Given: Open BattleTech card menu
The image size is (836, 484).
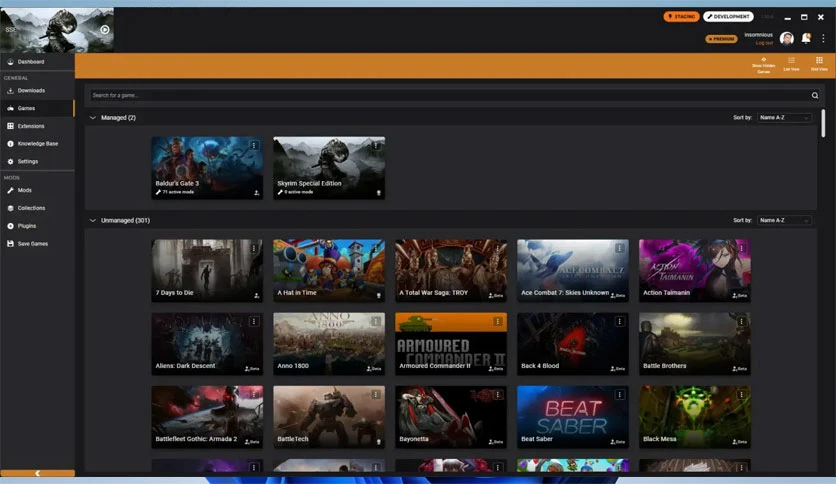Looking at the screenshot, I should click(x=376, y=394).
